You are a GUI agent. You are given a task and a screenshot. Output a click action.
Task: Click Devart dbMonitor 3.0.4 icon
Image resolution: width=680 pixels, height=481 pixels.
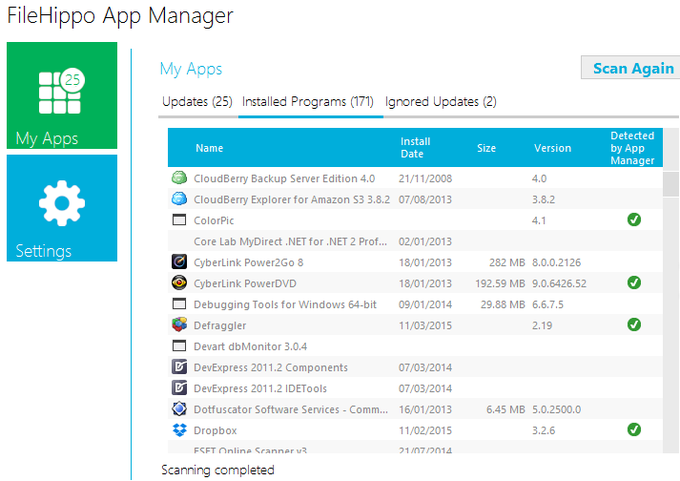pyautogui.click(x=179, y=346)
